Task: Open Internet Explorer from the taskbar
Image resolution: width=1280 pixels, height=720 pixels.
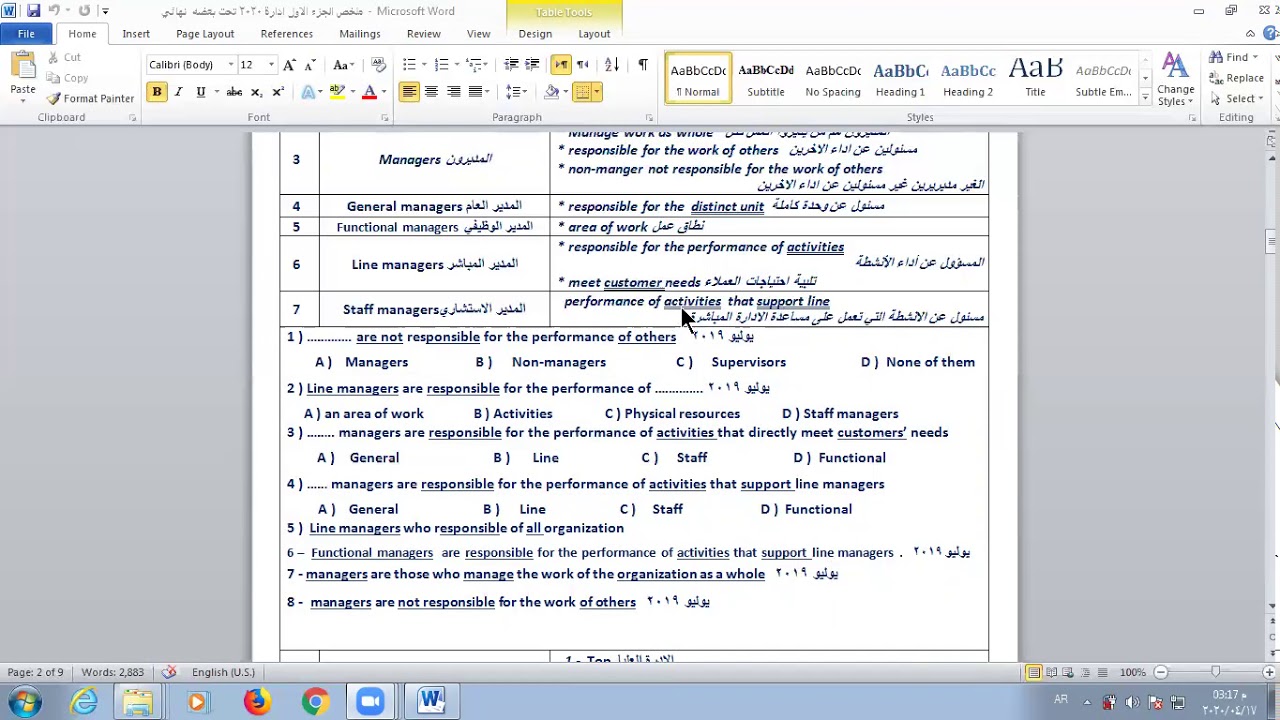Action: click(x=84, y=701)
